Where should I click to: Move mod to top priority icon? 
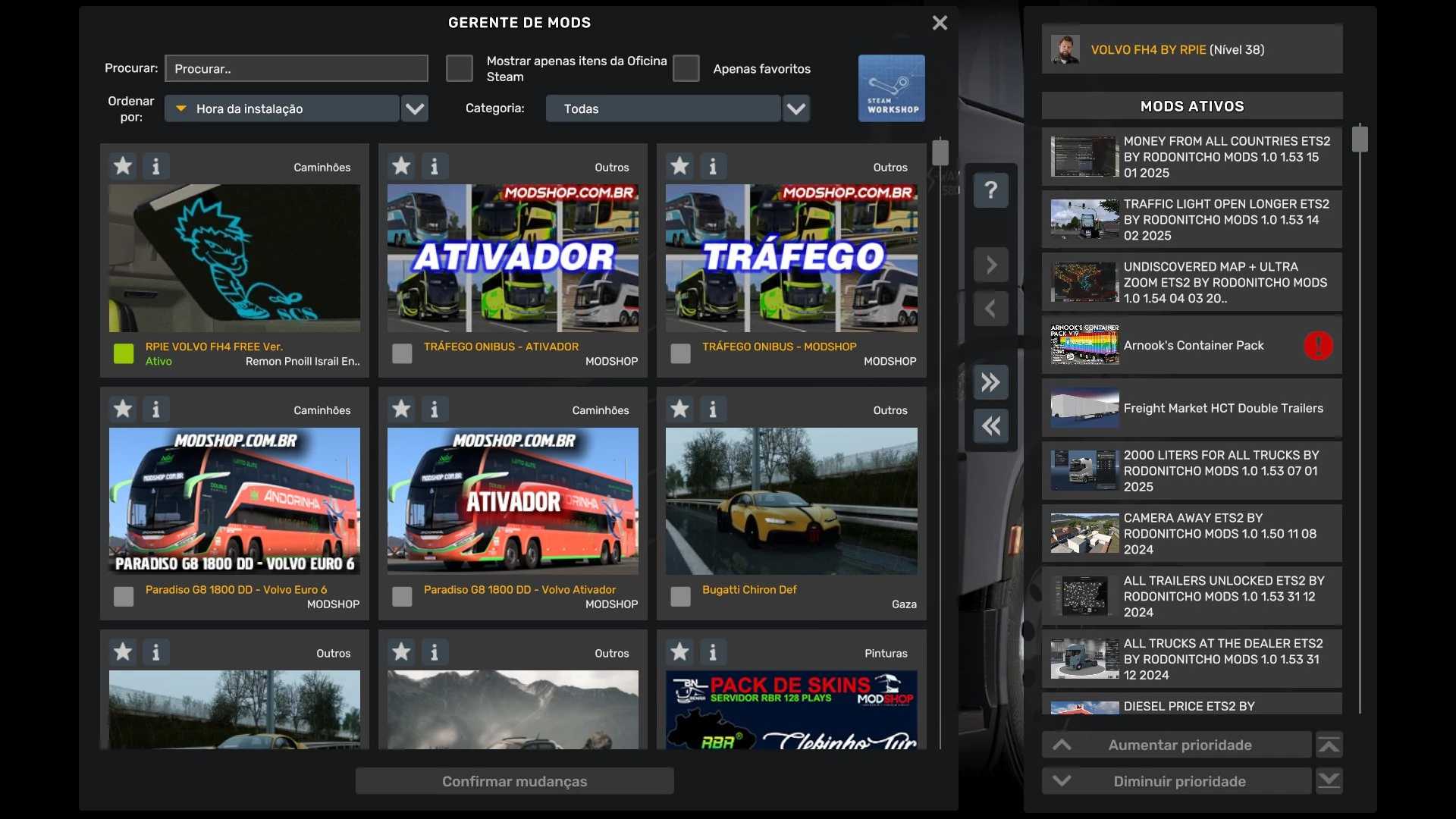1329,745
